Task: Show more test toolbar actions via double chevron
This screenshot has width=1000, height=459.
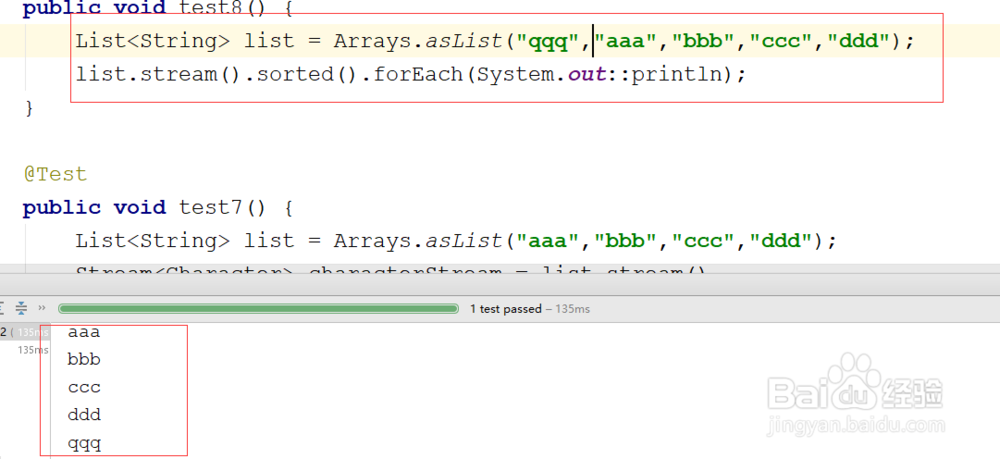Action: tap(42, 308)
